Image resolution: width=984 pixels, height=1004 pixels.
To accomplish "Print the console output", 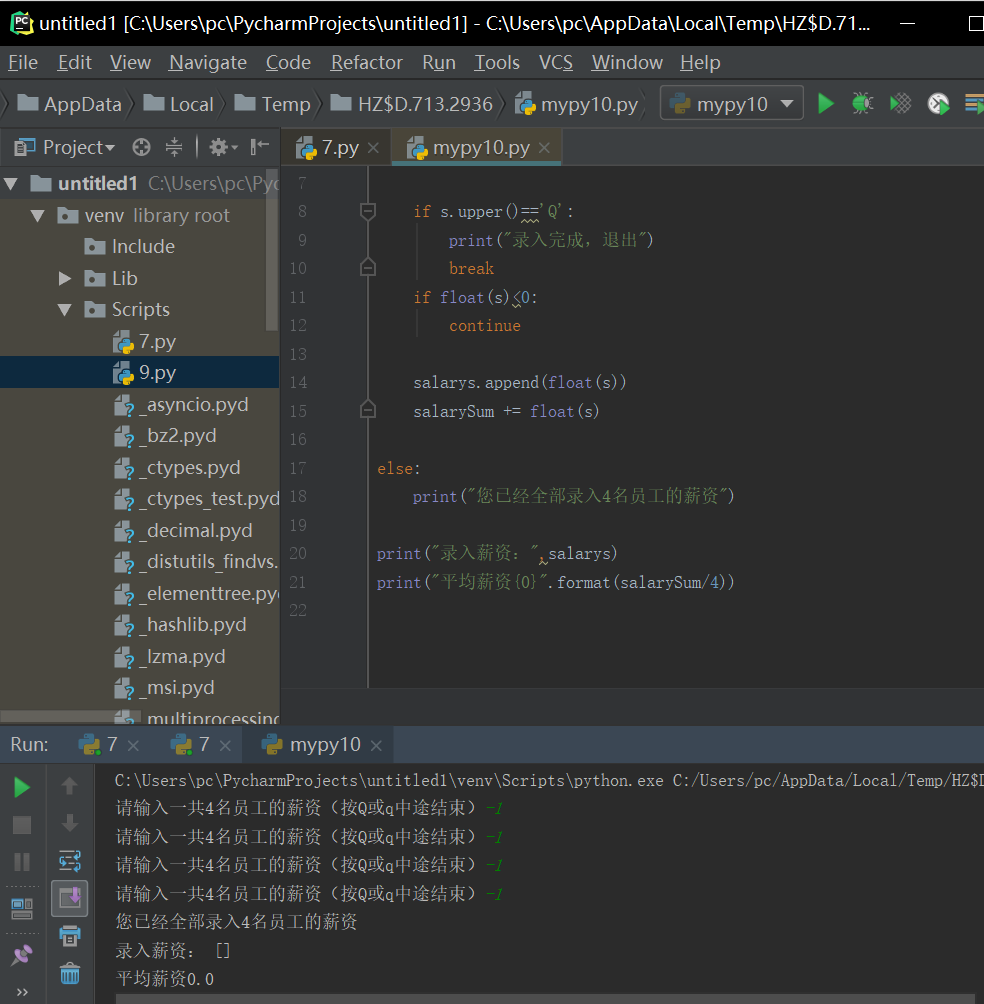I will click(x=70, y=936).
